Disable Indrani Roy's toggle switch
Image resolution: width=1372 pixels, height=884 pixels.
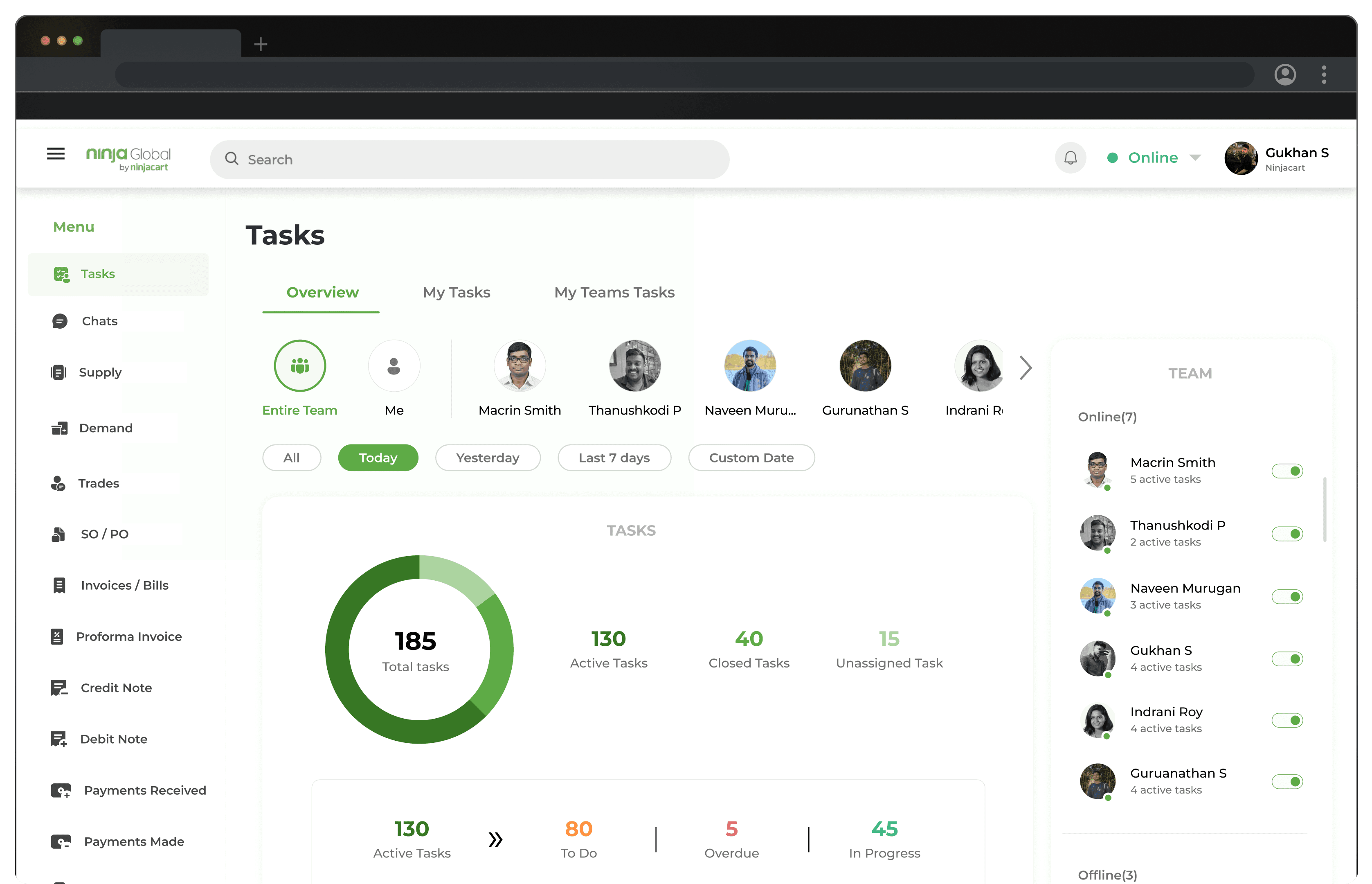(x=1287, y=720)
